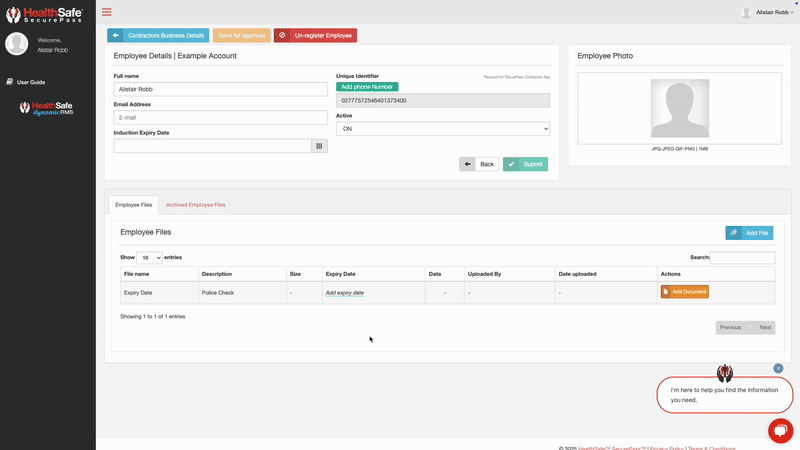Click the red chat bubble icon
800x450 pixels.
pyautogui.click(x=780, y=430)
